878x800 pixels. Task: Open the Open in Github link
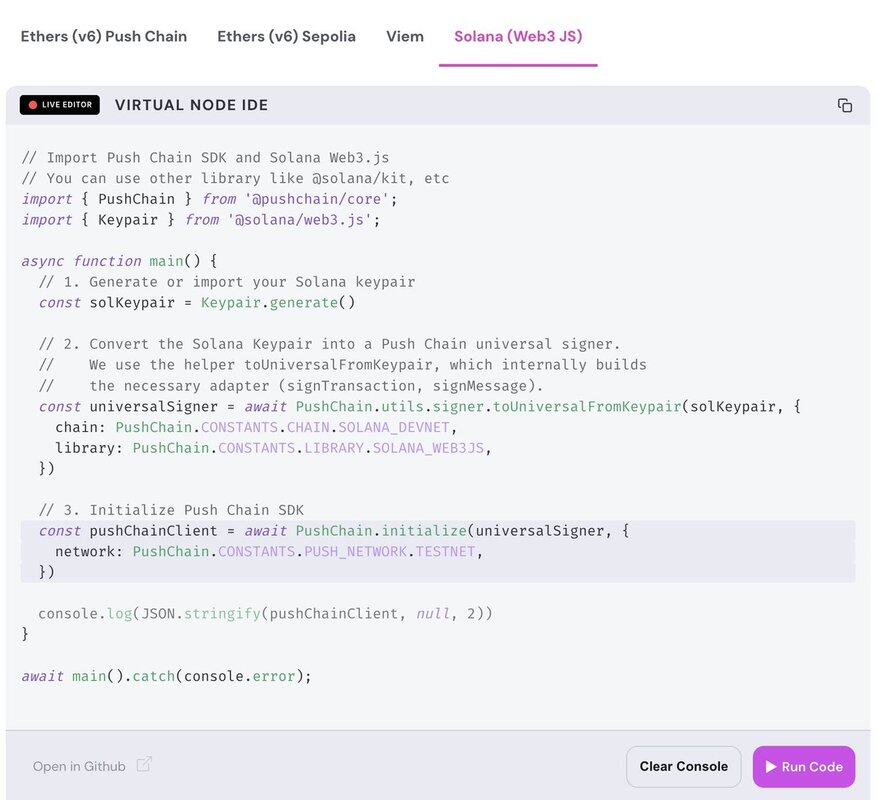[x=79, y=766]
